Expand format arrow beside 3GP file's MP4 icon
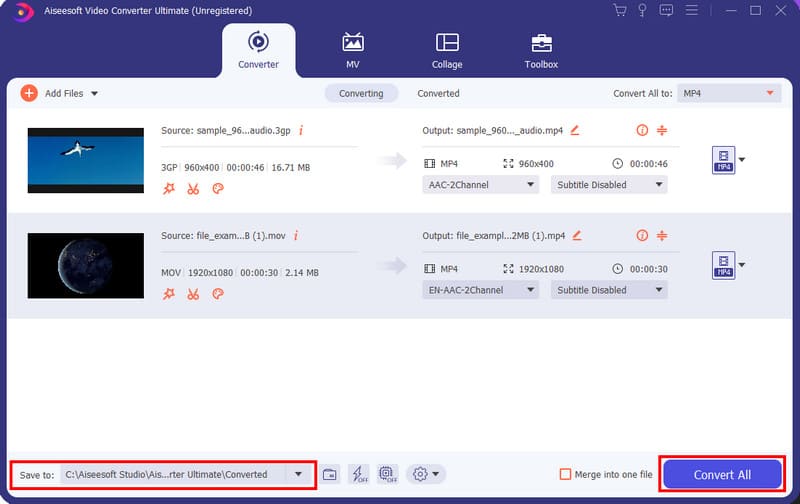 pyautogui.click(x=742, y=160)
